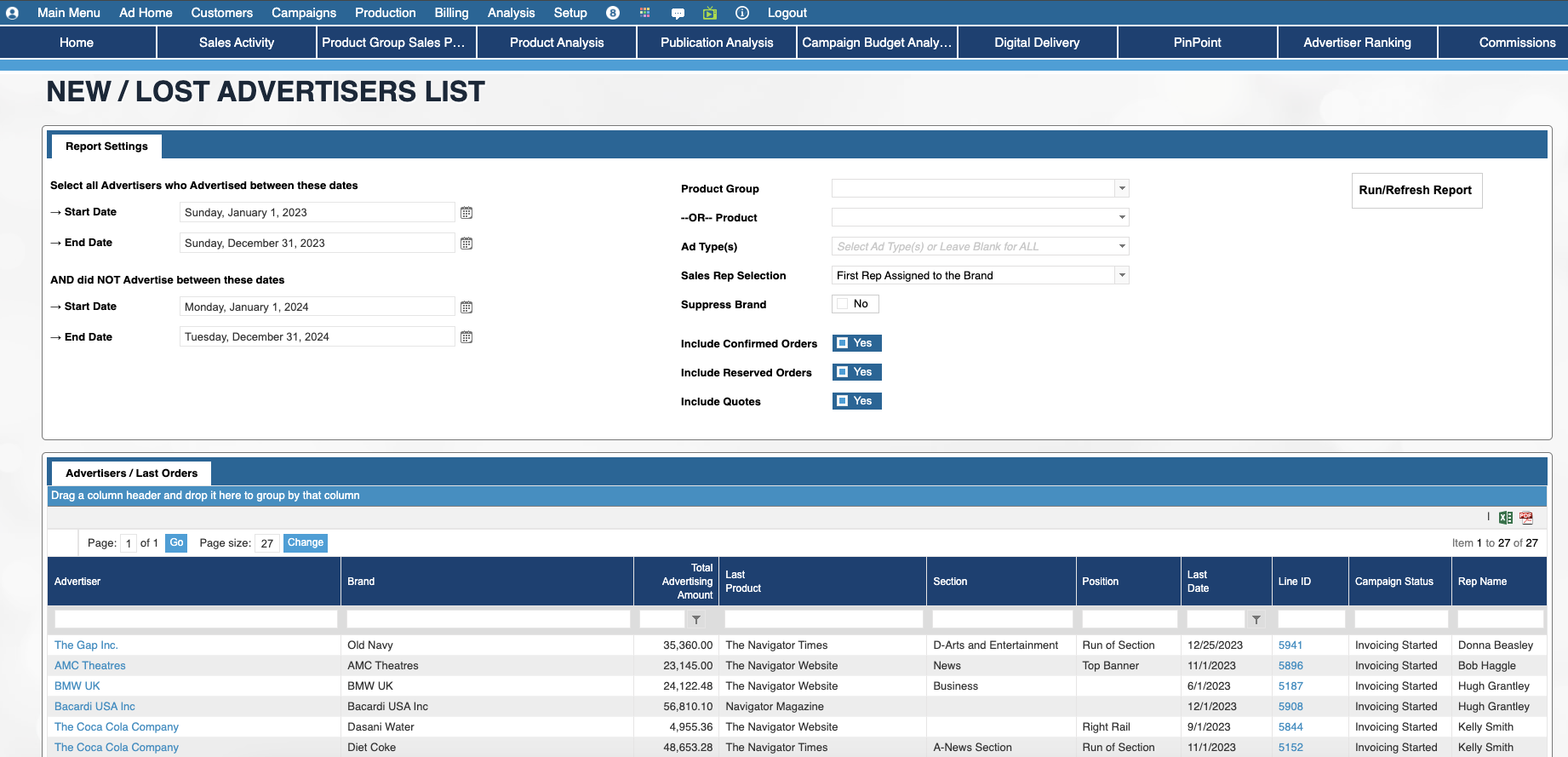Click the Total Advertising Amount filter icon
Viewport: 1568px width, 757px height.
pos(696,620)
